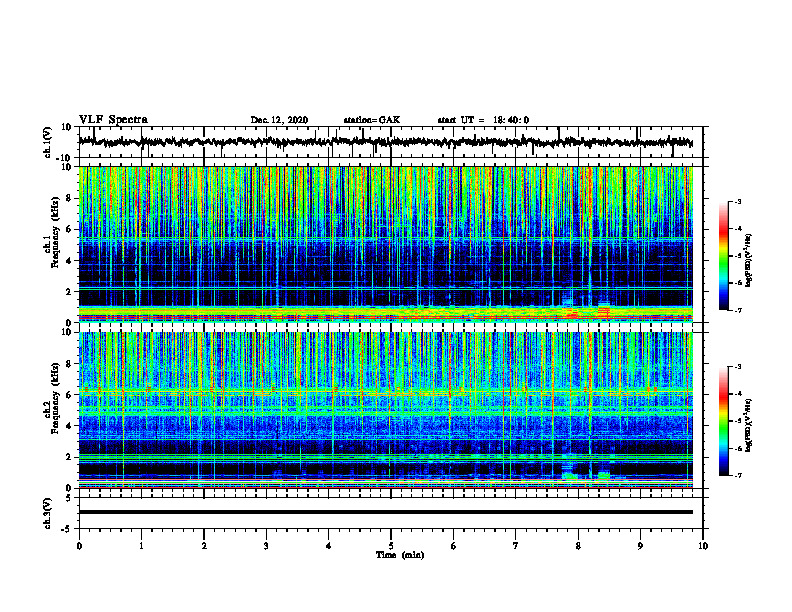
Task: Click the "3" tick on the time axis
Action: [x=266, y=546]
